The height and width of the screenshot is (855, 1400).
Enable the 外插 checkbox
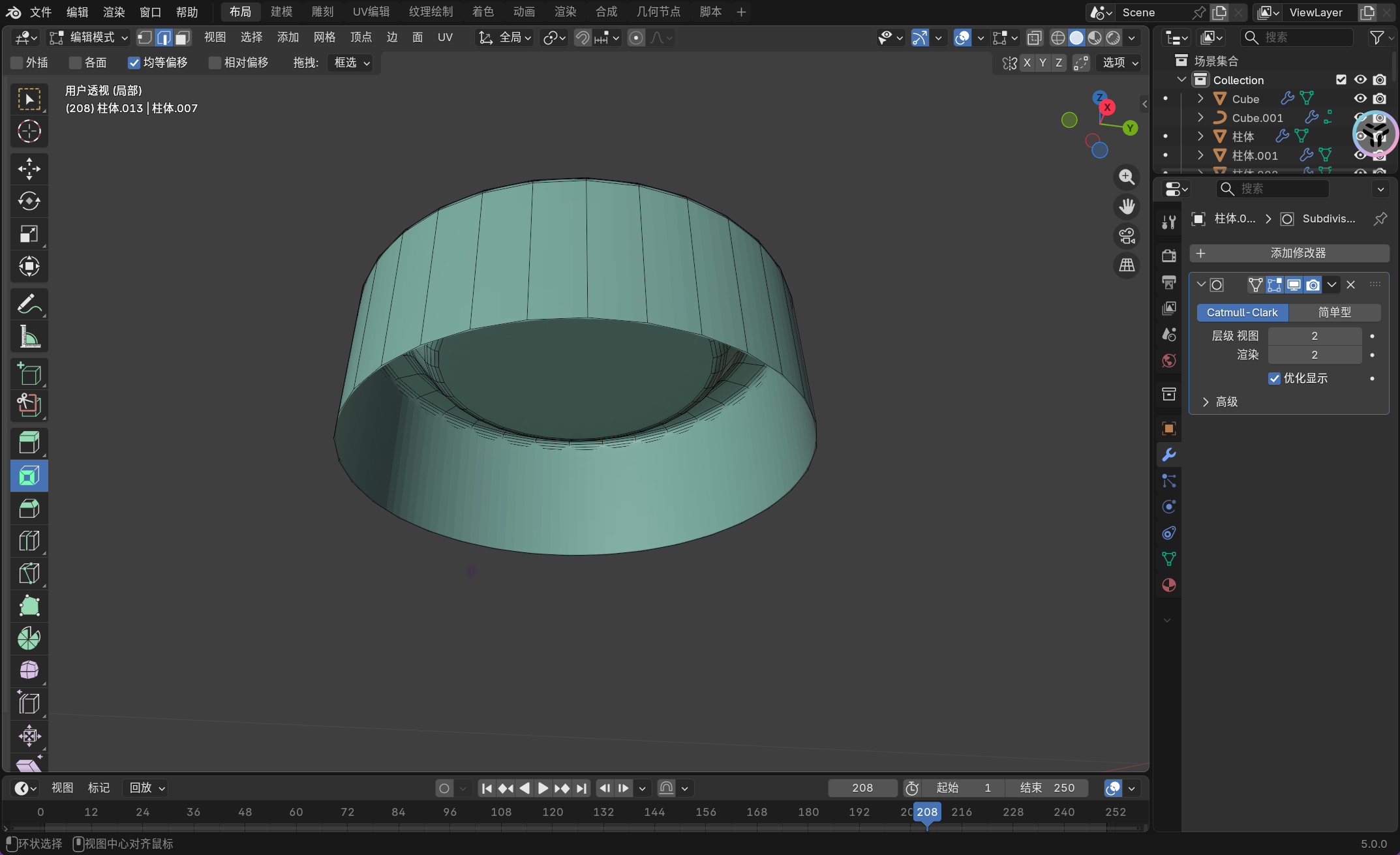click(17, 63)
